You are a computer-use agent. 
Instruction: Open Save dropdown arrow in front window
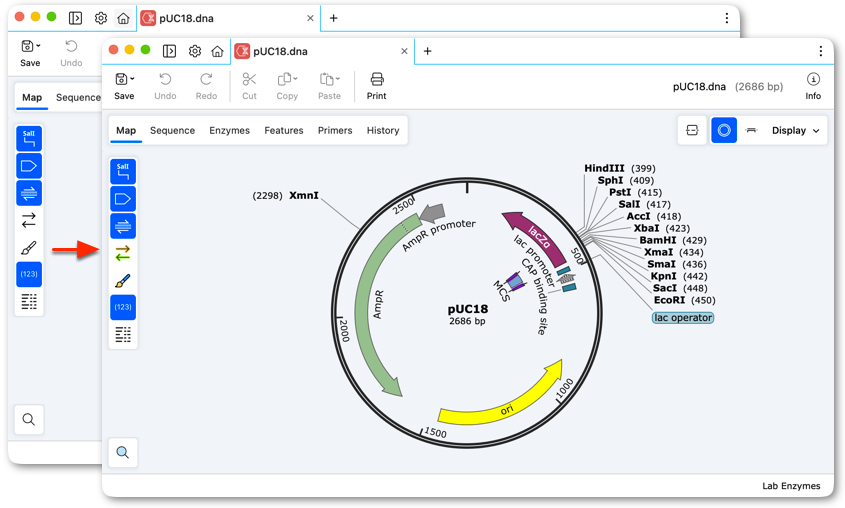pyautogui.click(x=132, y=79)
